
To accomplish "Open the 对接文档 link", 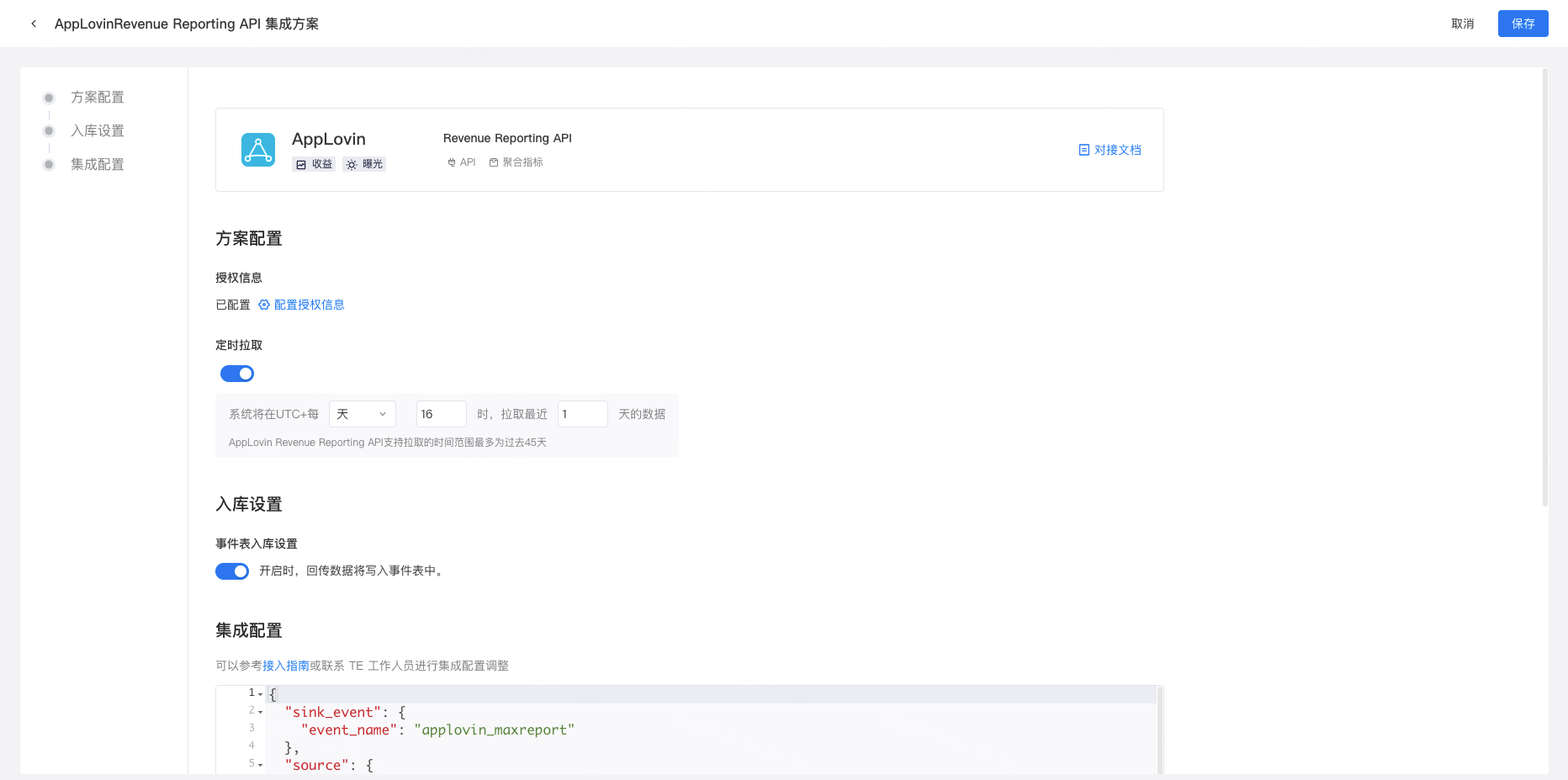I will (x=1118, y=150).
